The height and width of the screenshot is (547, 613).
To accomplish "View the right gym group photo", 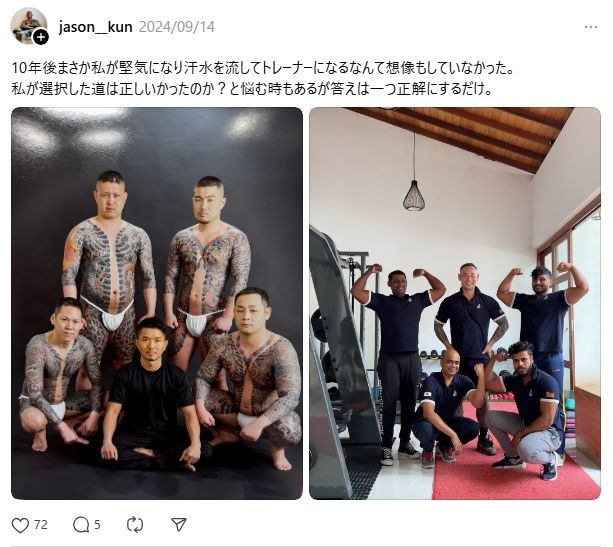I will (x=455, y=303).
